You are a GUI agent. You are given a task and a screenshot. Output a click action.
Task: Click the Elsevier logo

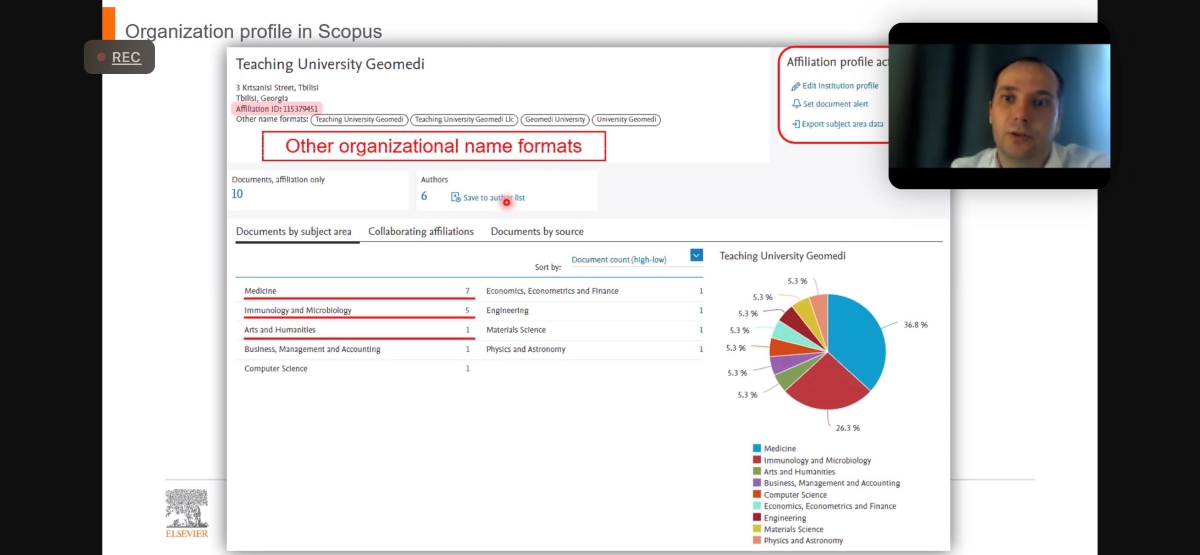point(187,514)
